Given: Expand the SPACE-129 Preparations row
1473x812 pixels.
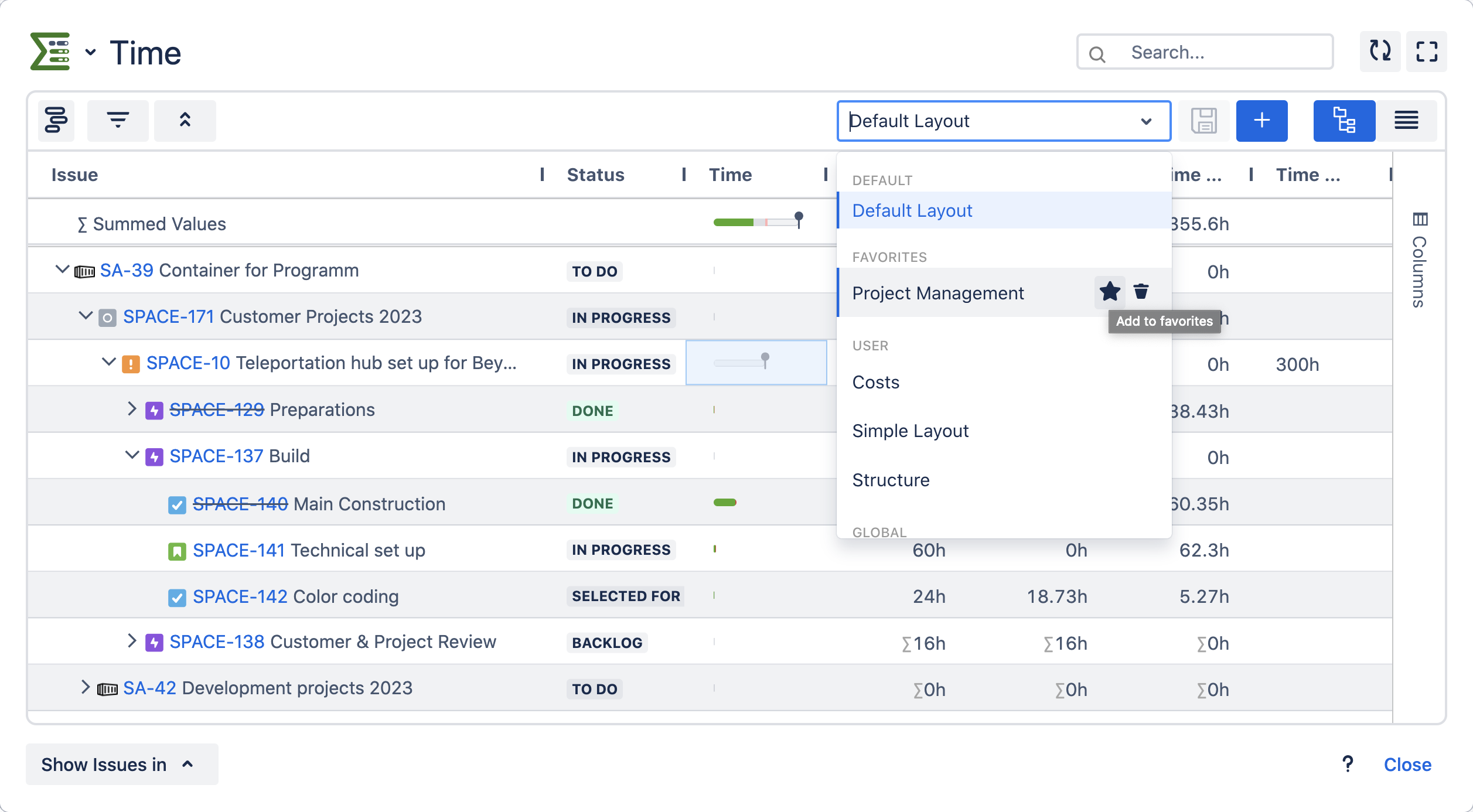Looking at the screenshot, I should (x=132, y=409).
